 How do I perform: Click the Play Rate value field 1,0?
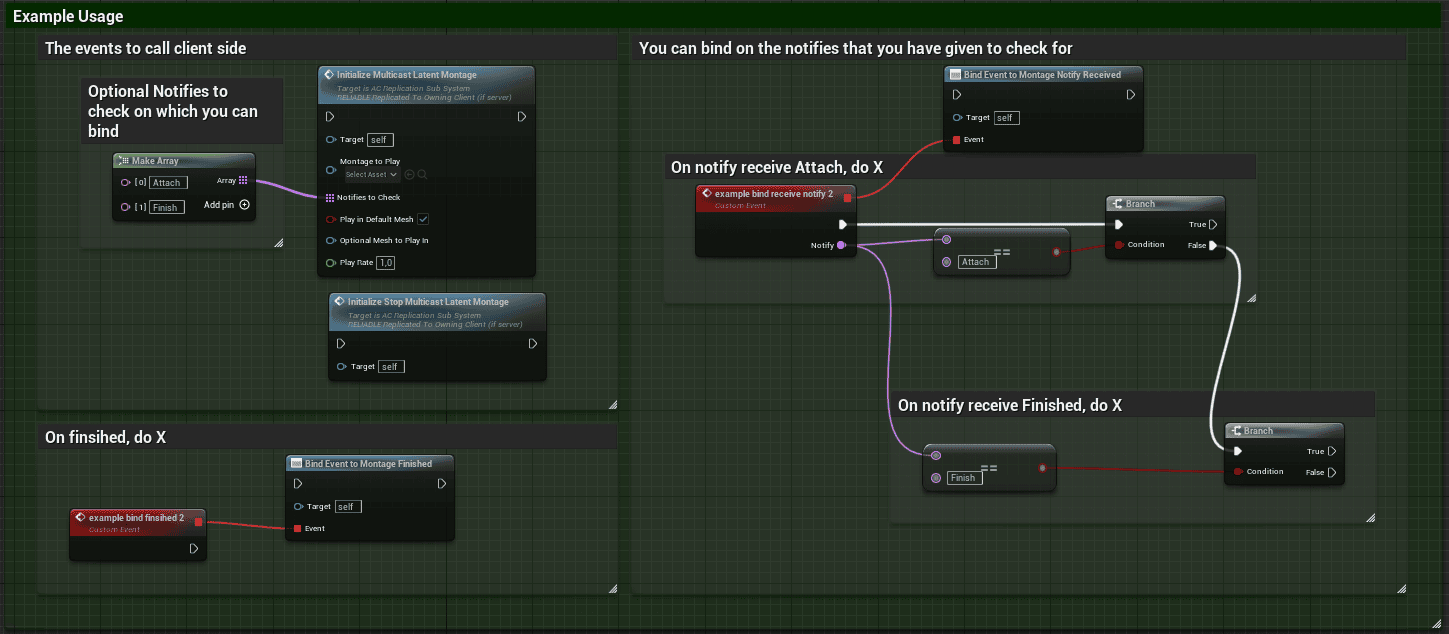[386, 262]
